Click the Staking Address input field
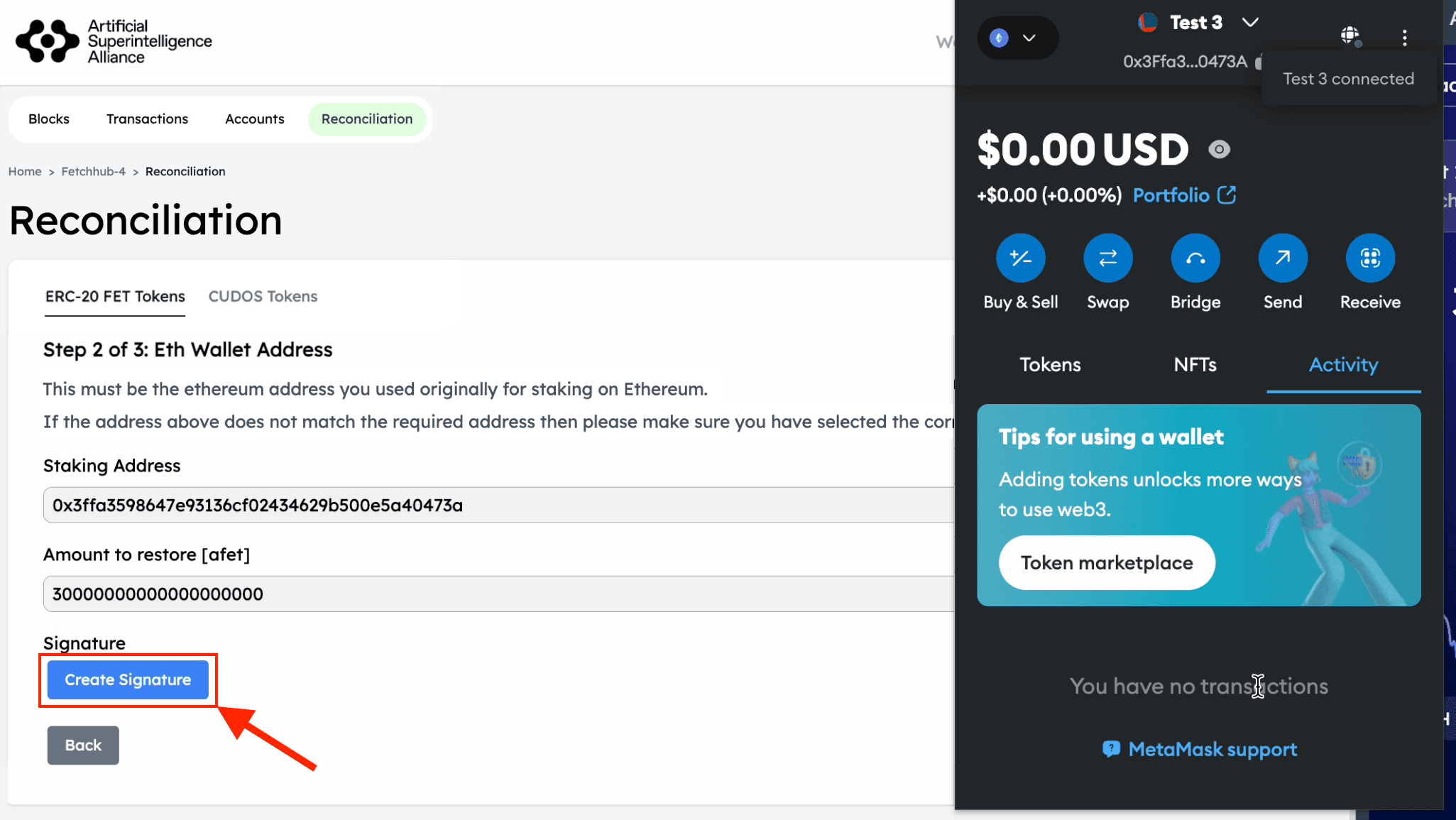 (497, 505)
